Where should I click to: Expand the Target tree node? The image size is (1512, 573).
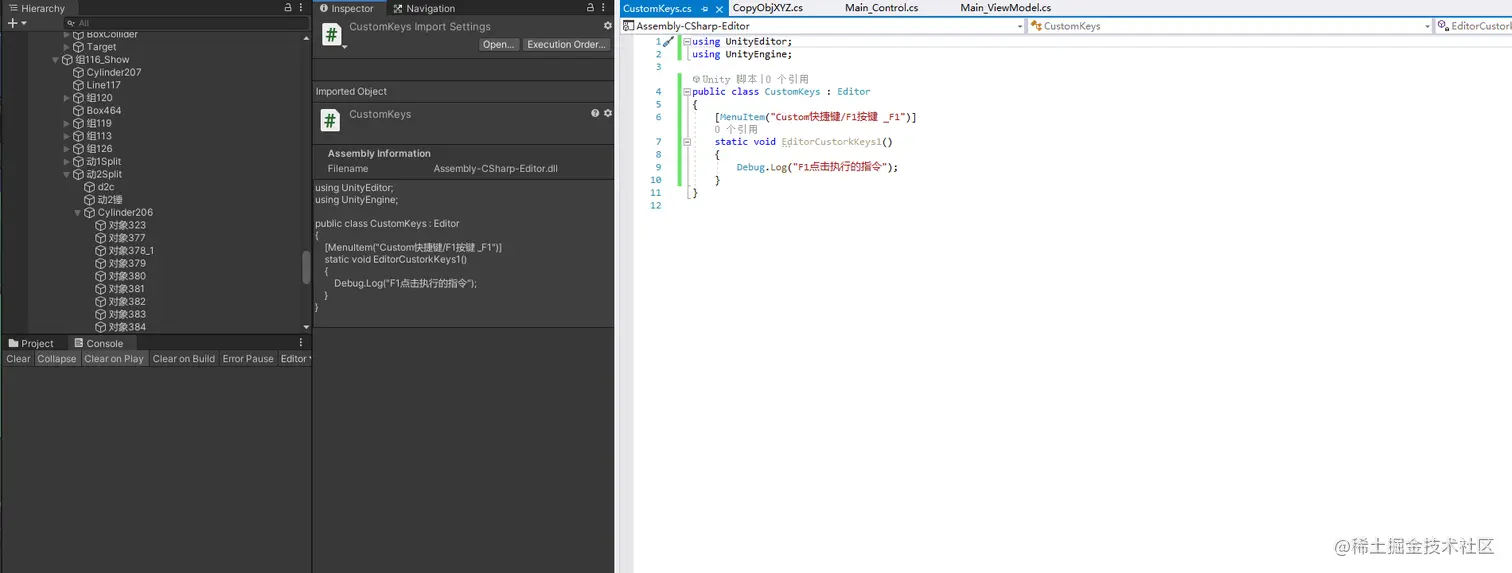[x=67, y=47]
